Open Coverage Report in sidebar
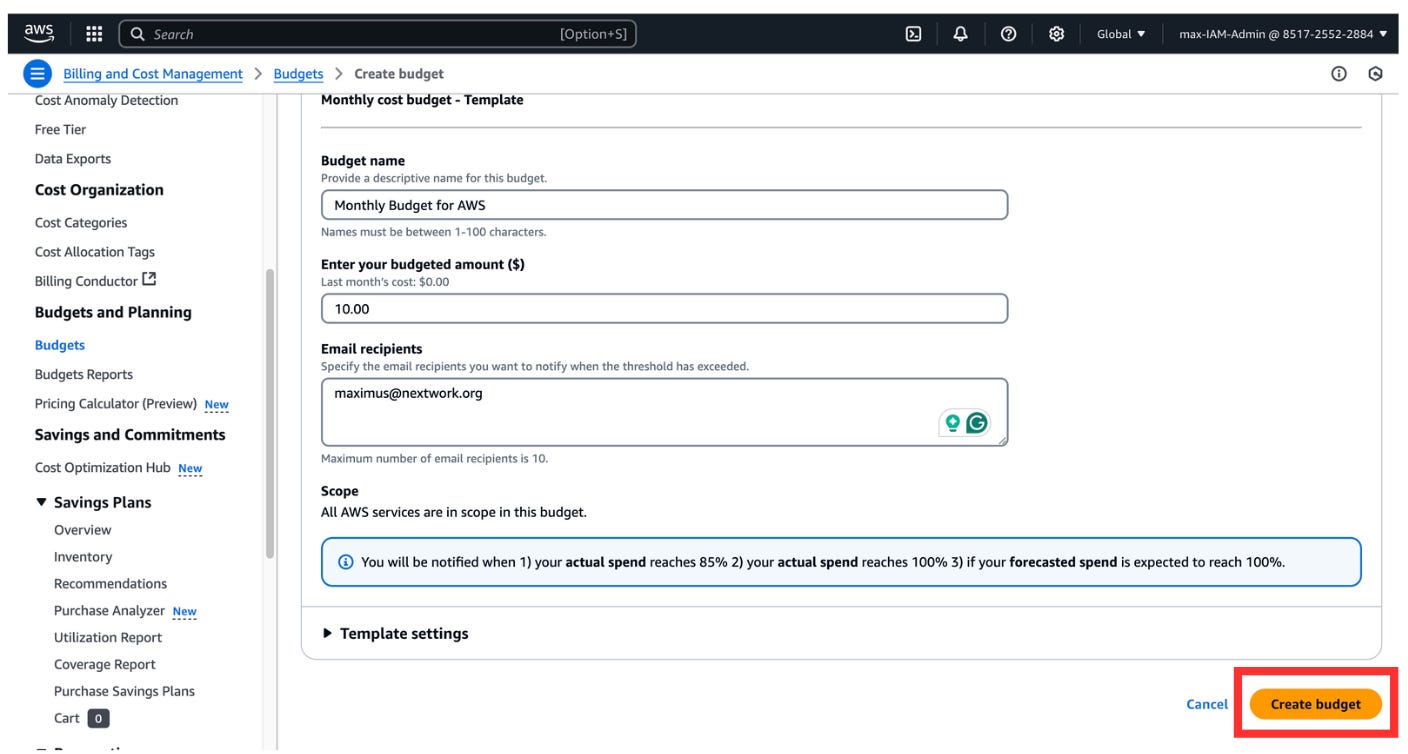Viewport: 1408px width, 754px height. pos(105,664)
